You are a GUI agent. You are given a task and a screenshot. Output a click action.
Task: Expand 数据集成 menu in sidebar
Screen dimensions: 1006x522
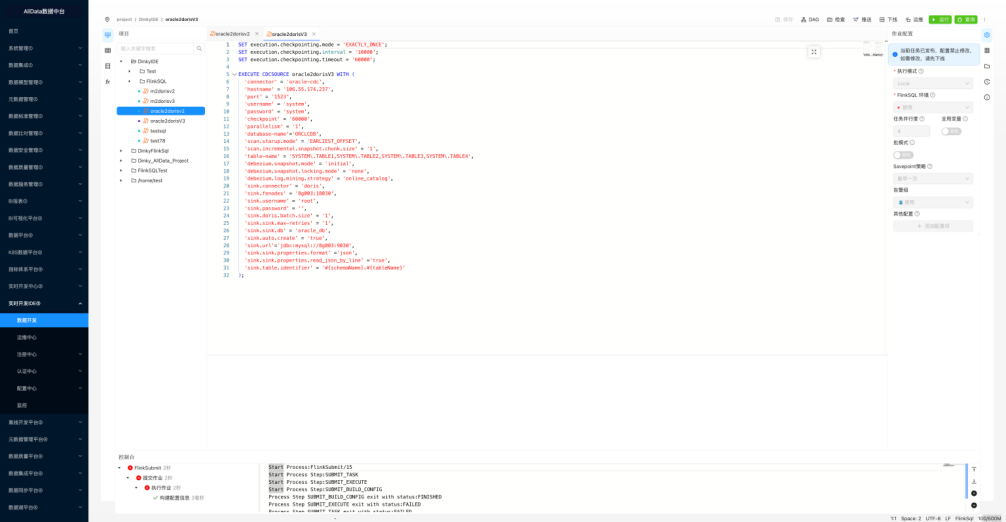tap(44, 65)
